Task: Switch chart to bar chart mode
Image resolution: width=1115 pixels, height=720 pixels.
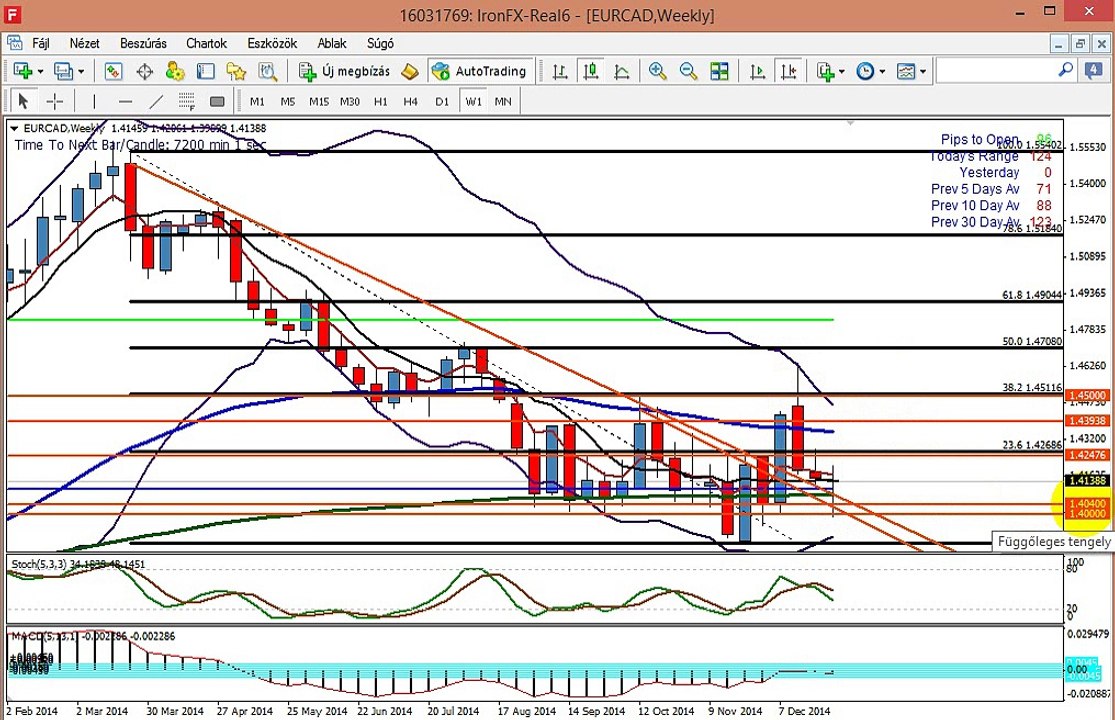Action: [x=560, y=71]
